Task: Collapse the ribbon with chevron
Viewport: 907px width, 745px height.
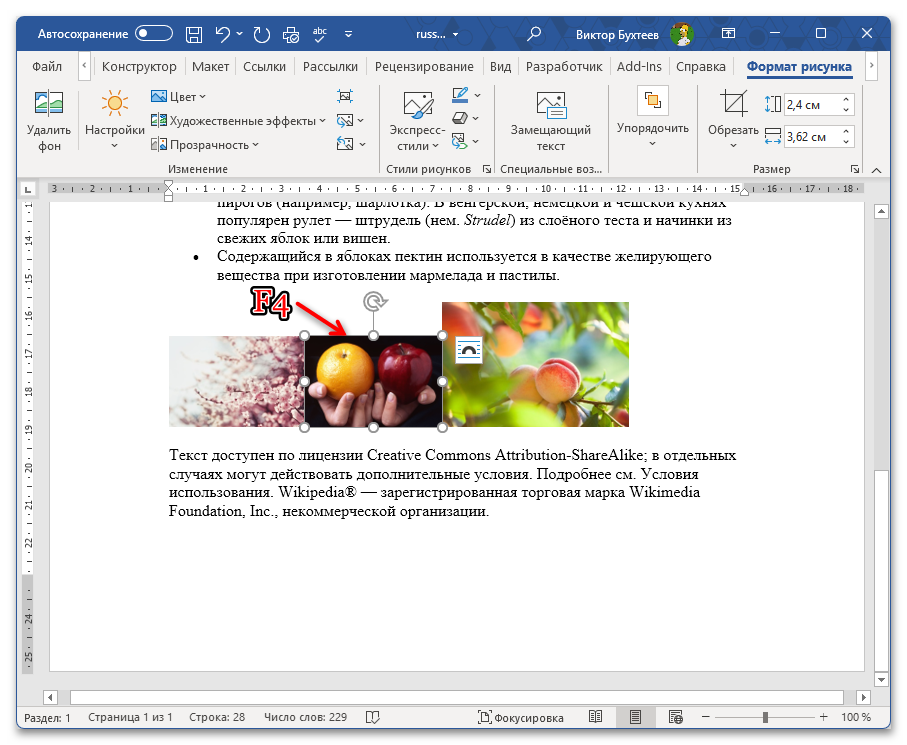Action: click(876, 170)
